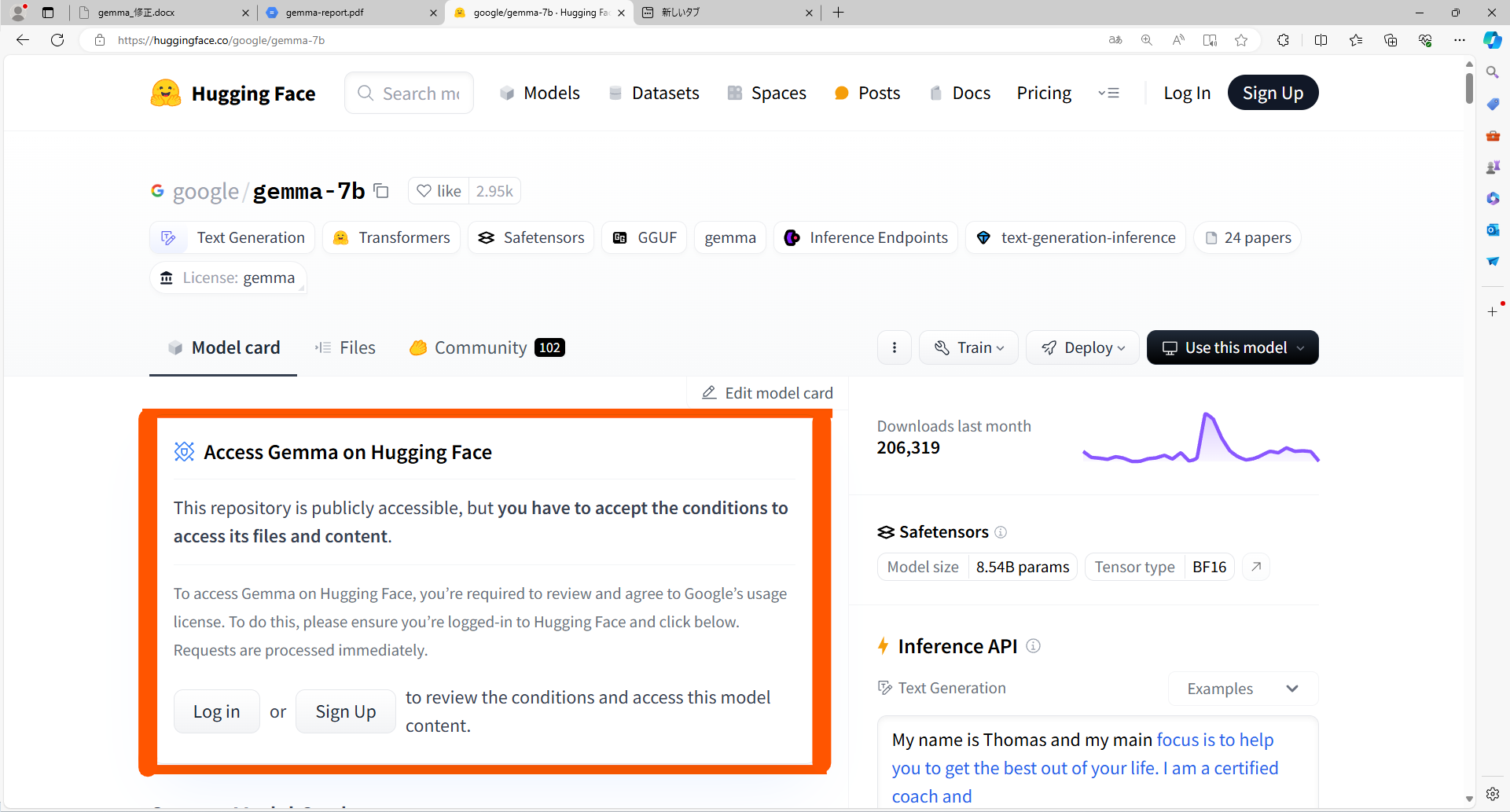Click the Sign Up button in header

(1272, 93)
